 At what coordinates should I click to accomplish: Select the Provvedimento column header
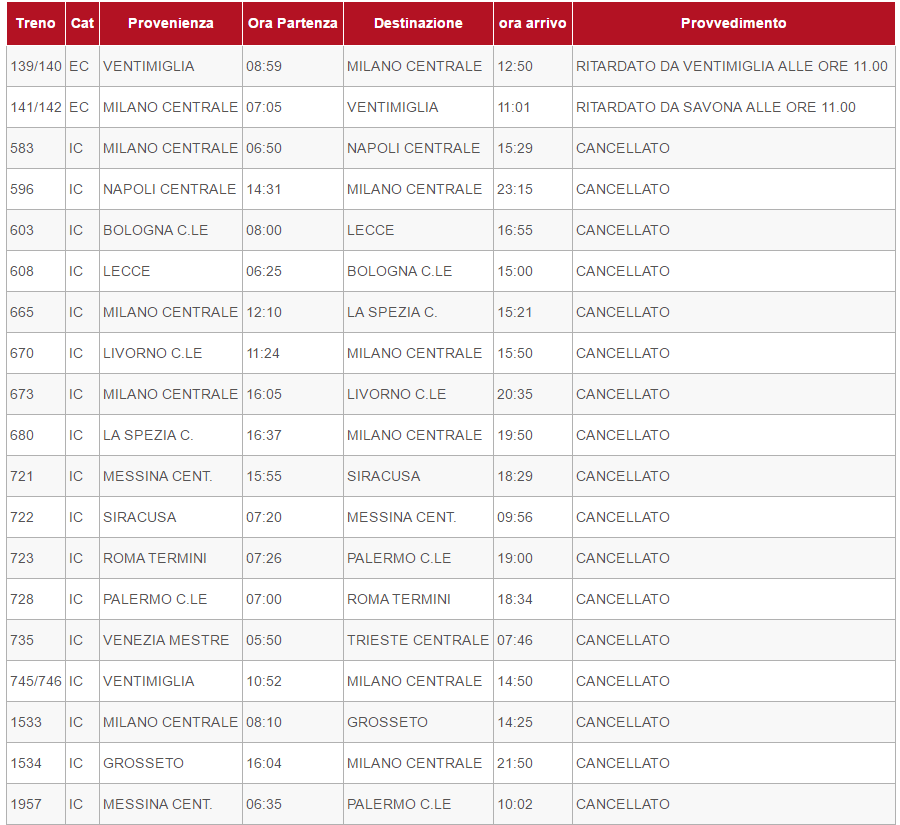pyautogui.click(x=733, y=23)
